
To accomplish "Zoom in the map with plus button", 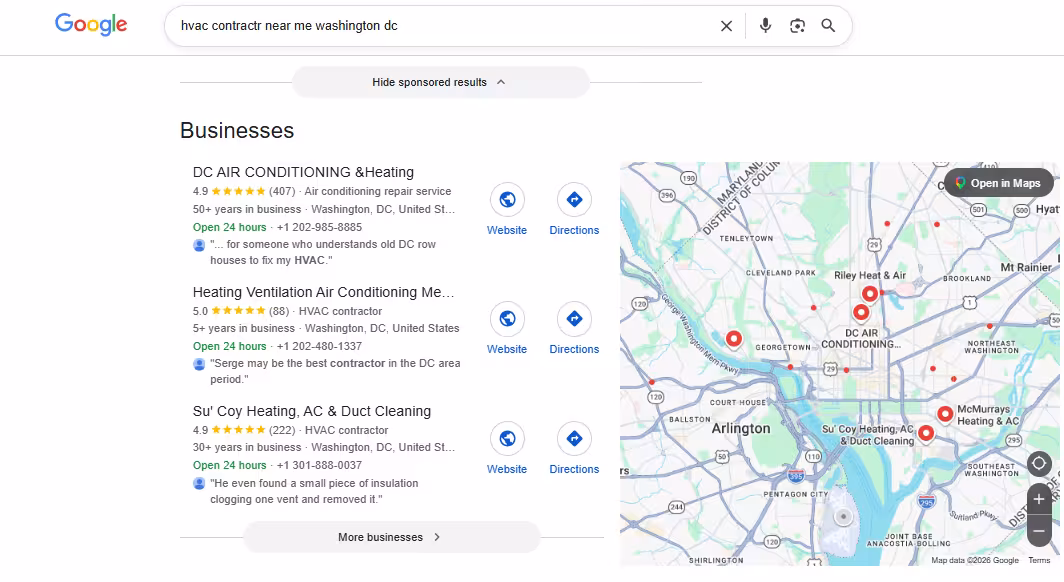I will [x=1039, y=499].
